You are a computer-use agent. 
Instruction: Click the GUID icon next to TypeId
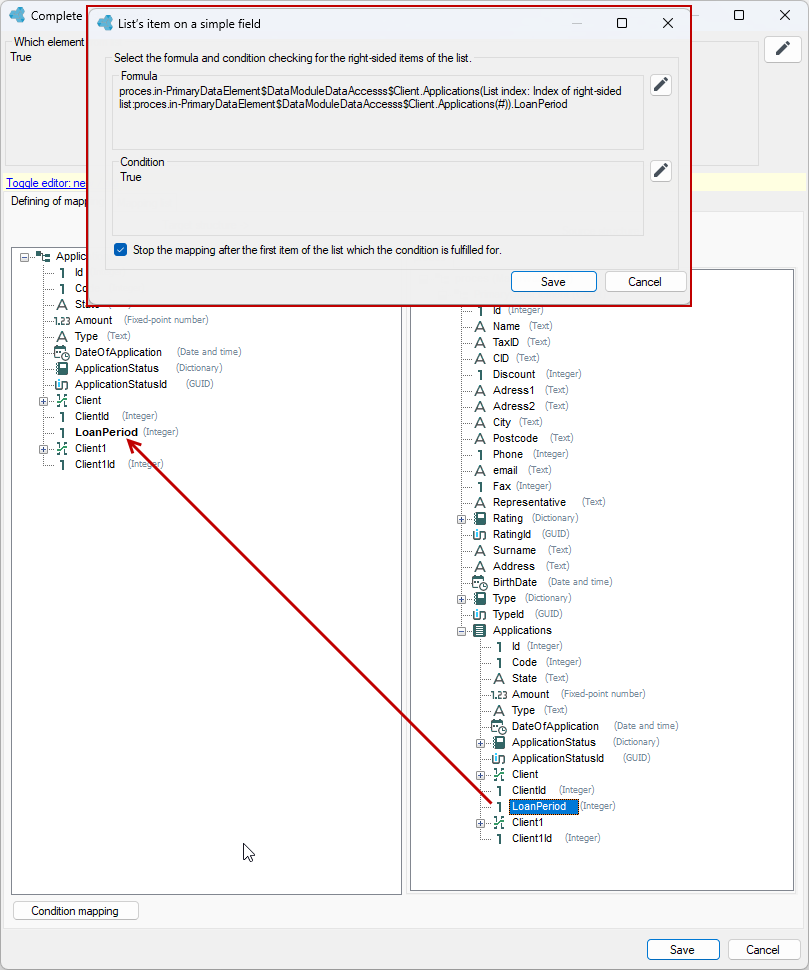tap(479, 614)
